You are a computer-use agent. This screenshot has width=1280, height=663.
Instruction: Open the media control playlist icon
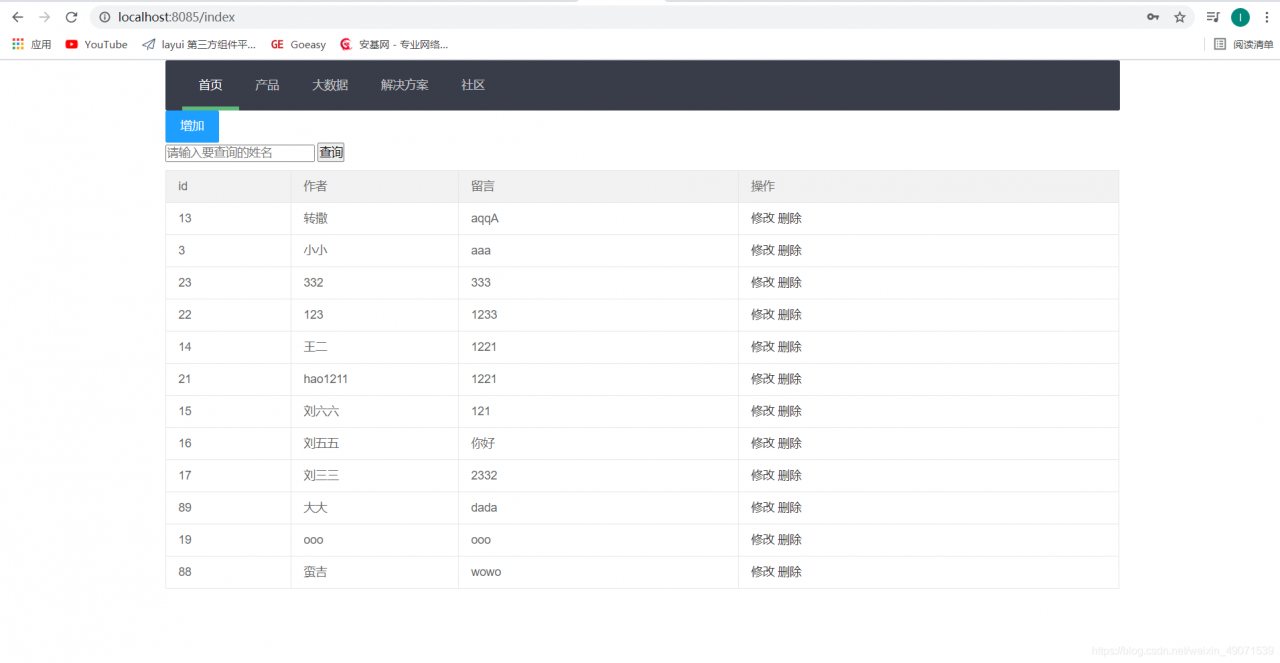pyautogui.click(x=1213, y=17)
